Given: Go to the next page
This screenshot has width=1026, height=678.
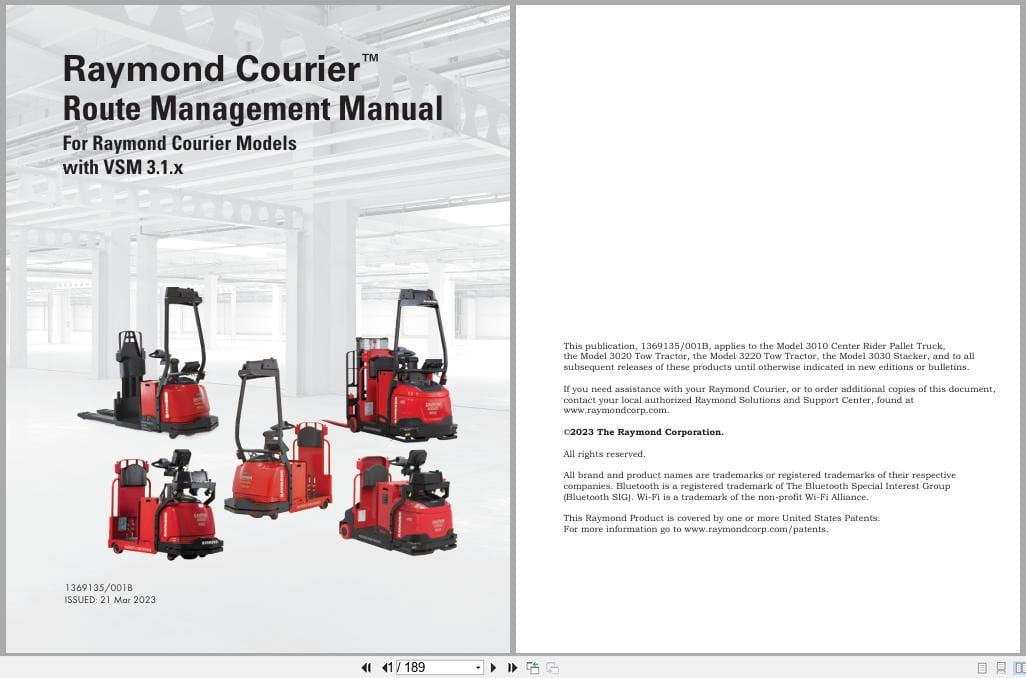Looking at the screenshot, I should pos(493,668).
